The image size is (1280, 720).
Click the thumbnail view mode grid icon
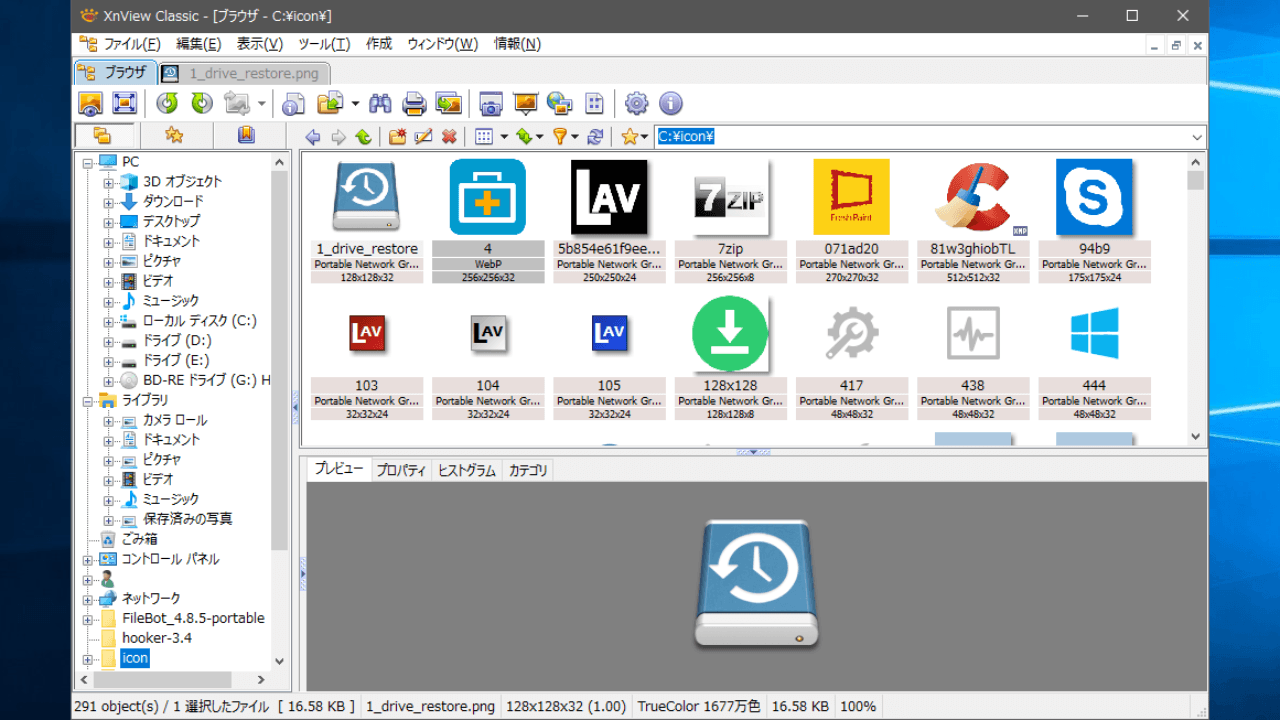pos(484,137)
